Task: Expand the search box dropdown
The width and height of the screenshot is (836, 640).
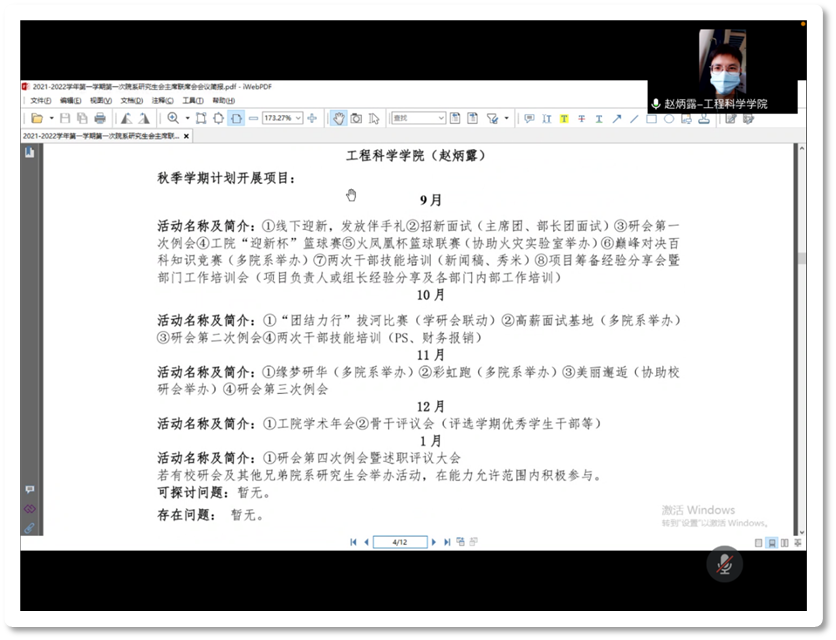Action: click(x=439, y=118)
